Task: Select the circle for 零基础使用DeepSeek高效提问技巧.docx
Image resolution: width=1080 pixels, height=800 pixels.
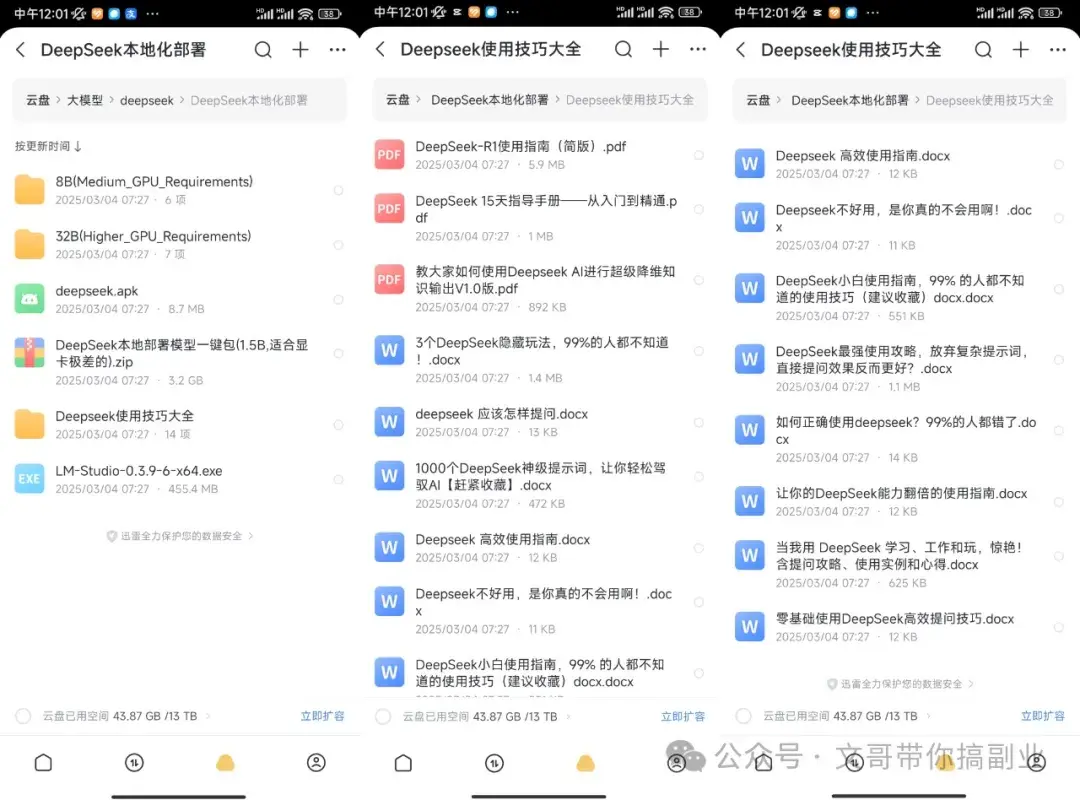Action: pyautogui.click(x=1059, y=627)
